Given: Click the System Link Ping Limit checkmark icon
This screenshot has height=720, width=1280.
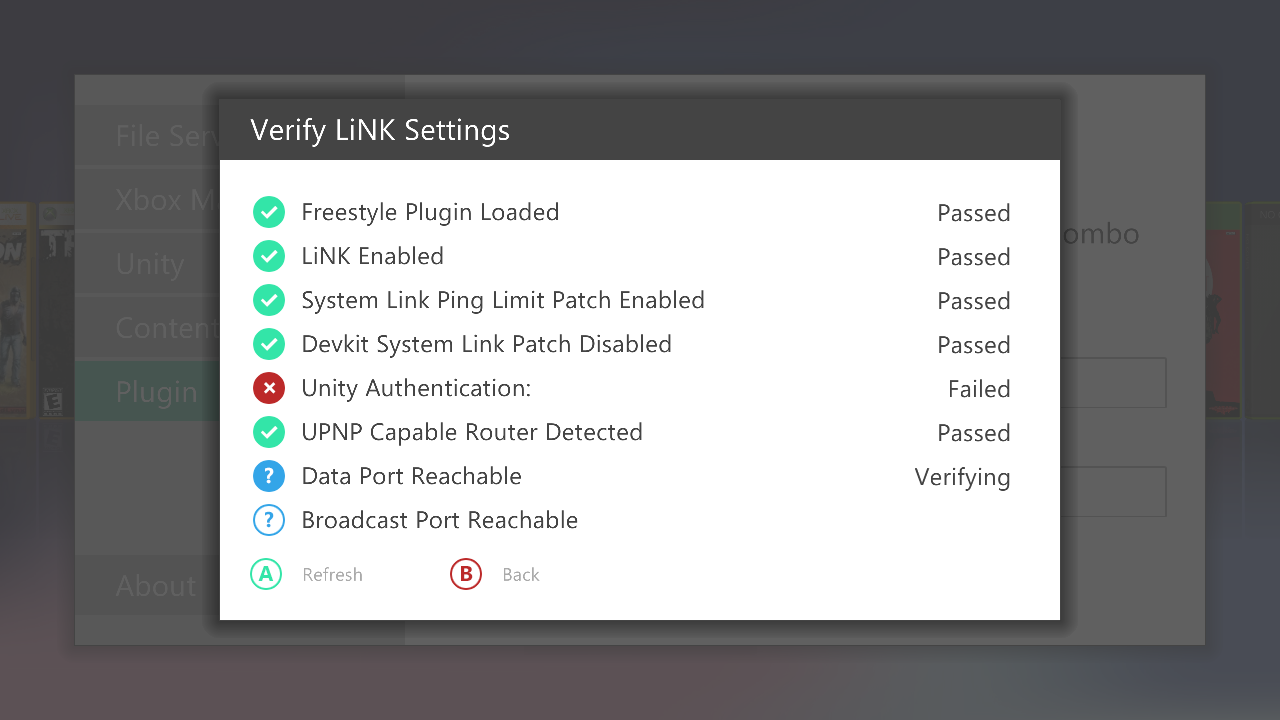Looking at the screenshot, I should coord(268,300).
